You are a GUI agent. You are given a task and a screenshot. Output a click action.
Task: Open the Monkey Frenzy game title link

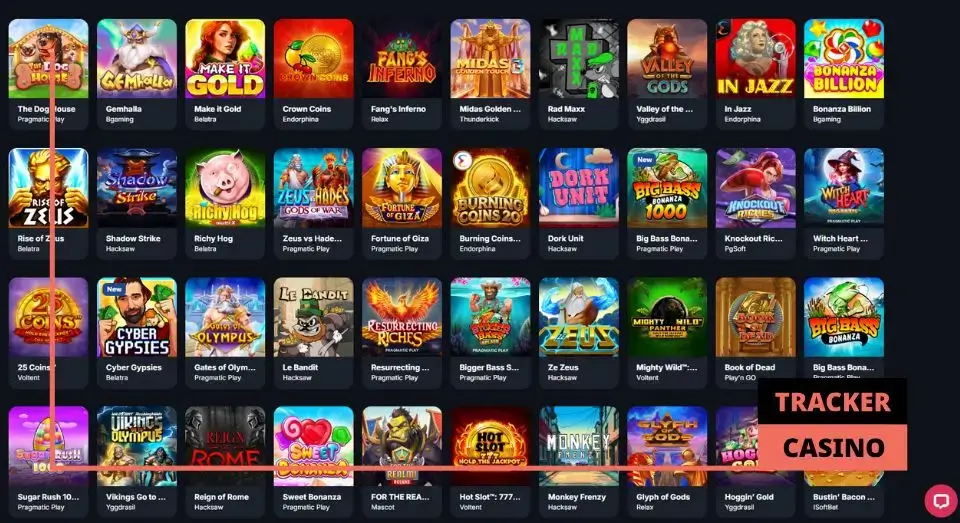coord(577,497)
